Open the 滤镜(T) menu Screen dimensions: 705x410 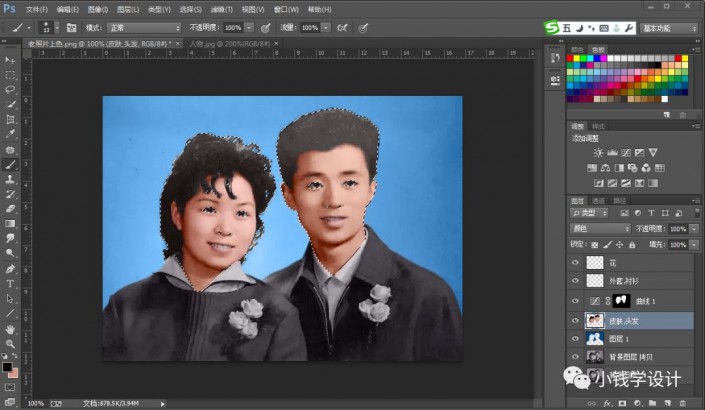point(220,9)
